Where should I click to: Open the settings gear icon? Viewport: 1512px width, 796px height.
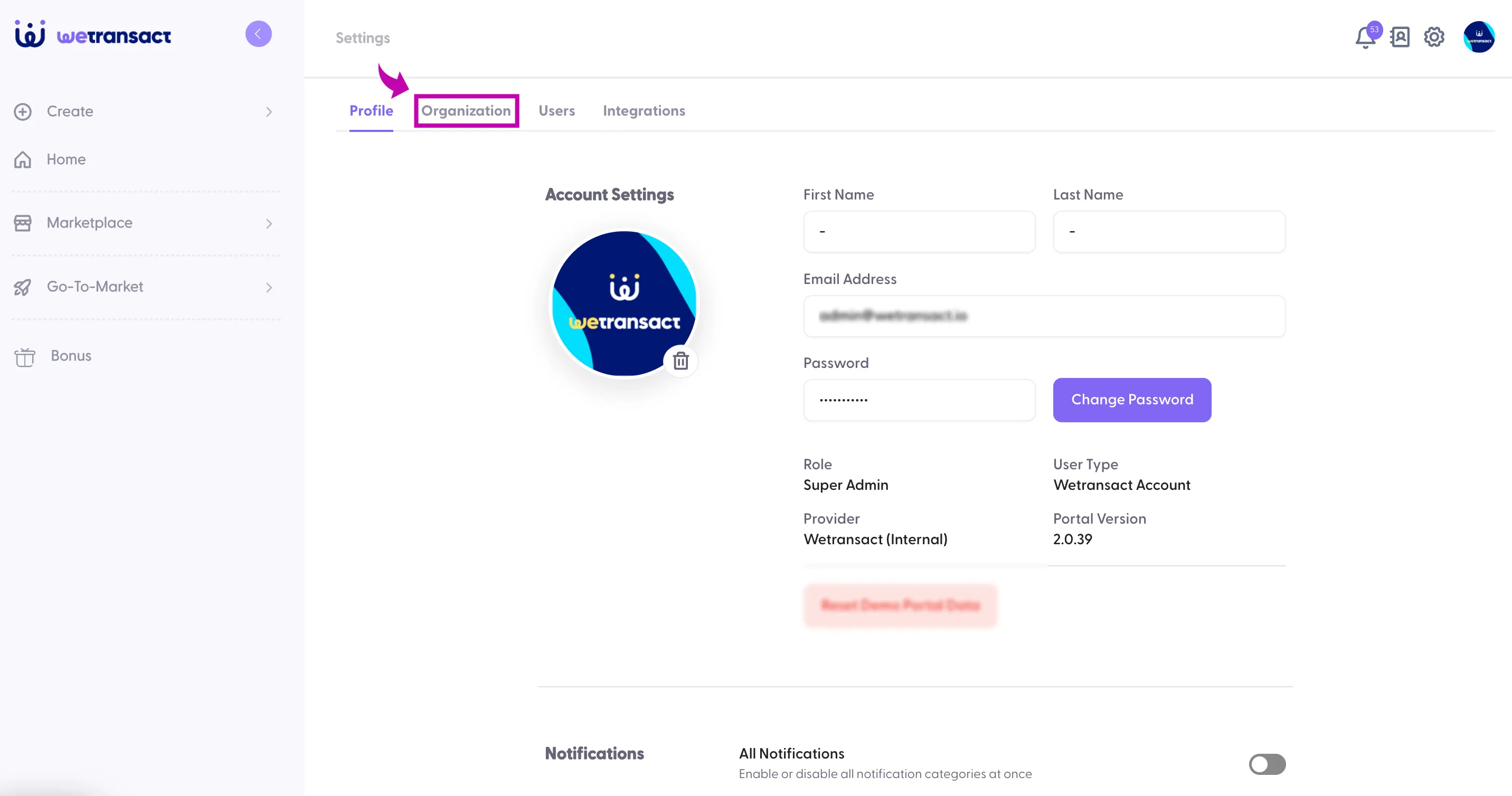pos(1434,37)
